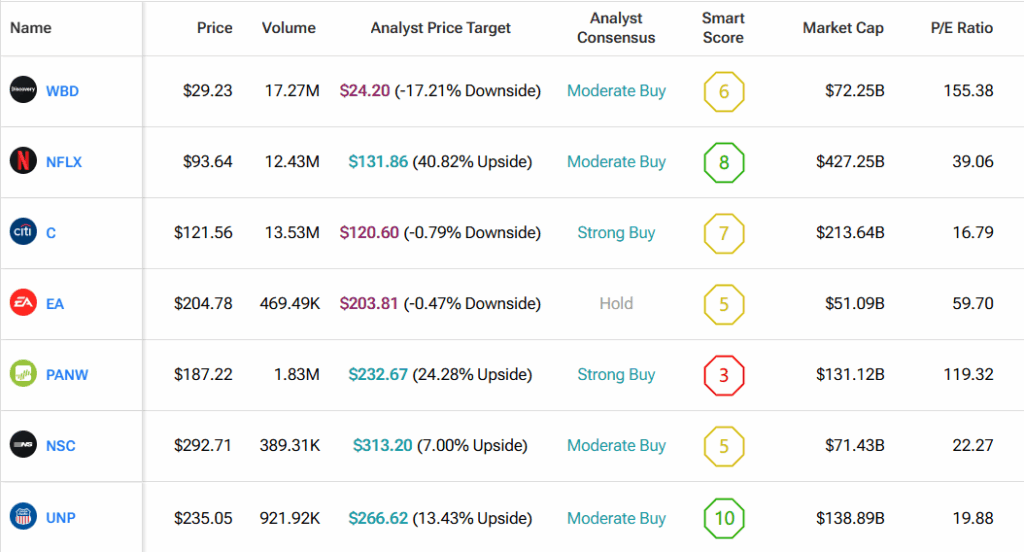
Task: Click EA's Hold consensus rating
Action: (616, 304)
